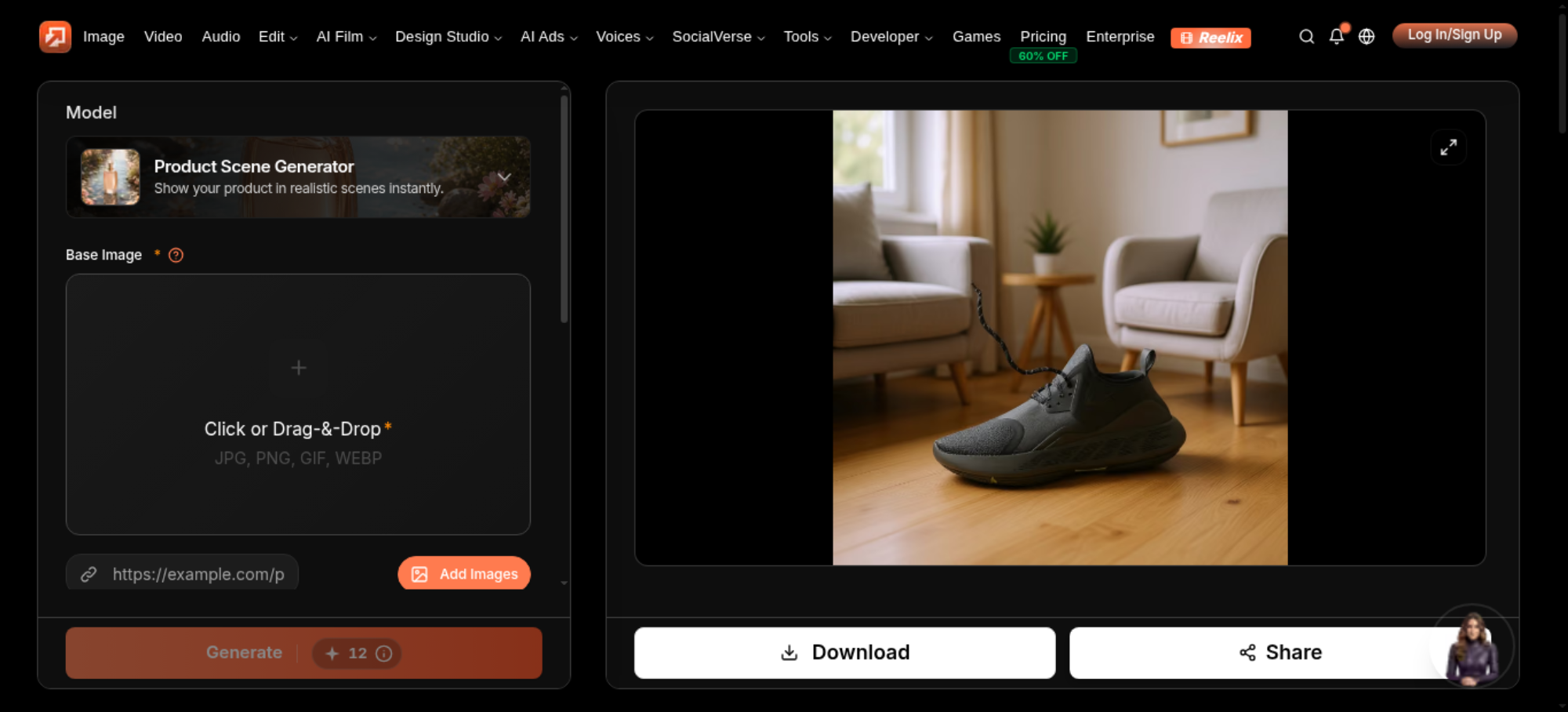Select the Audio menu item
The width and height of the screenshot is (1568, 712).
(x=221, y=37)
